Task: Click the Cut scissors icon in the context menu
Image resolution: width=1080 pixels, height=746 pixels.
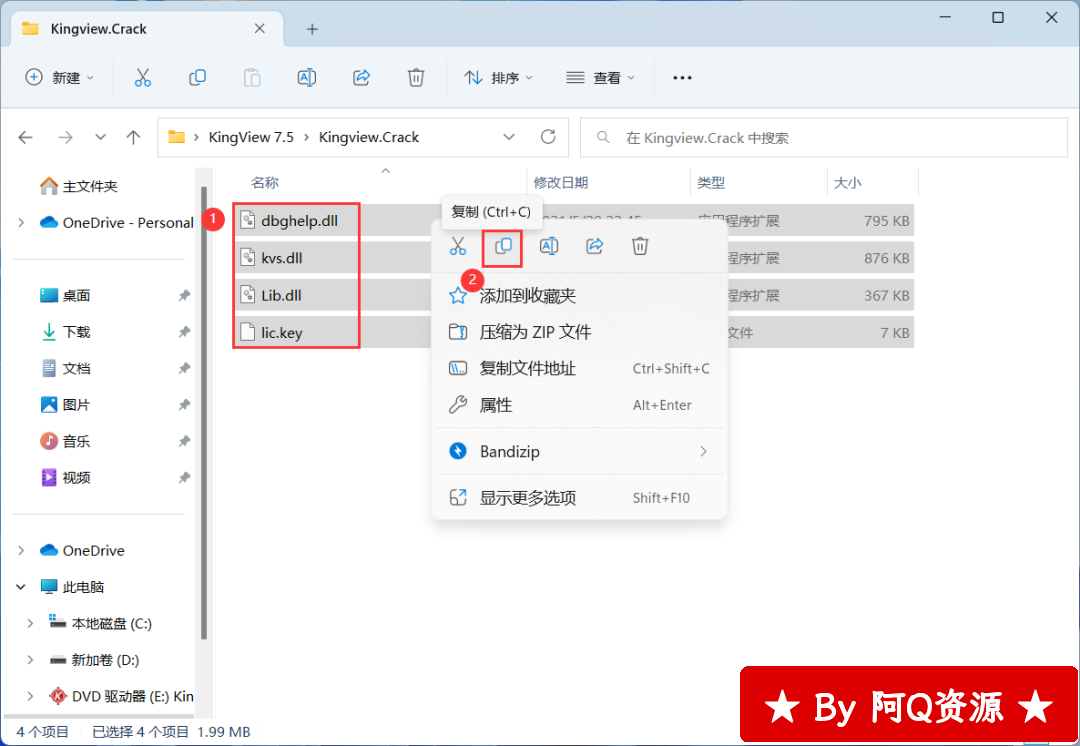Action: tap(458, 246)
